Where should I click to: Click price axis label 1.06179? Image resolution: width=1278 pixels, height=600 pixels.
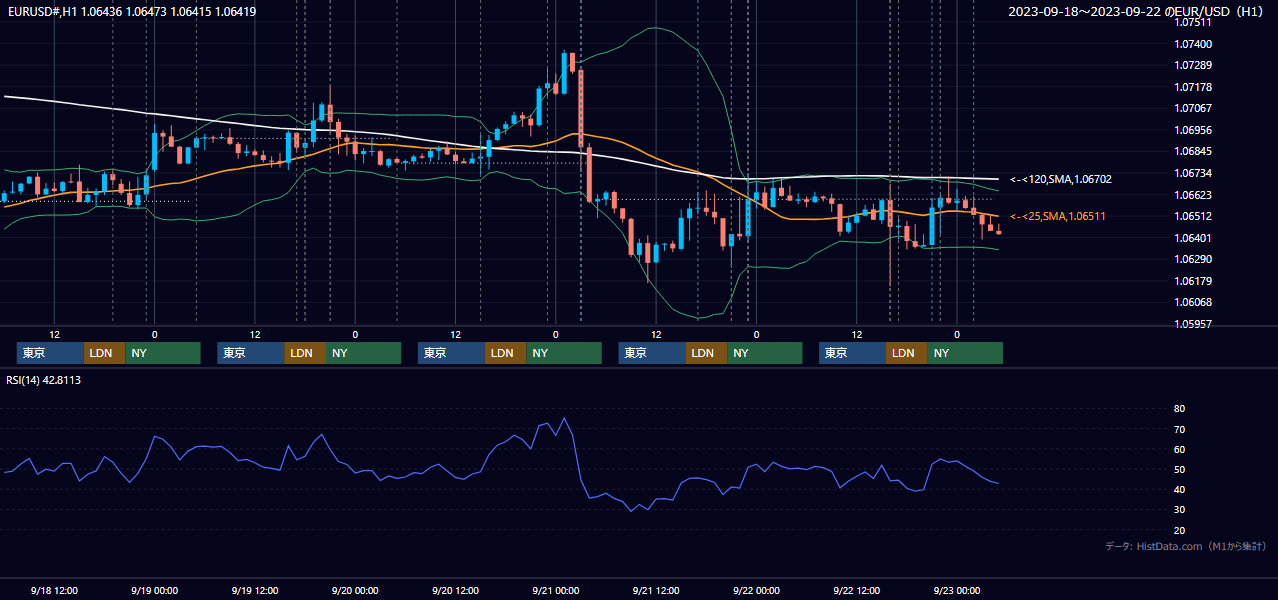[x=1193, y=281]
